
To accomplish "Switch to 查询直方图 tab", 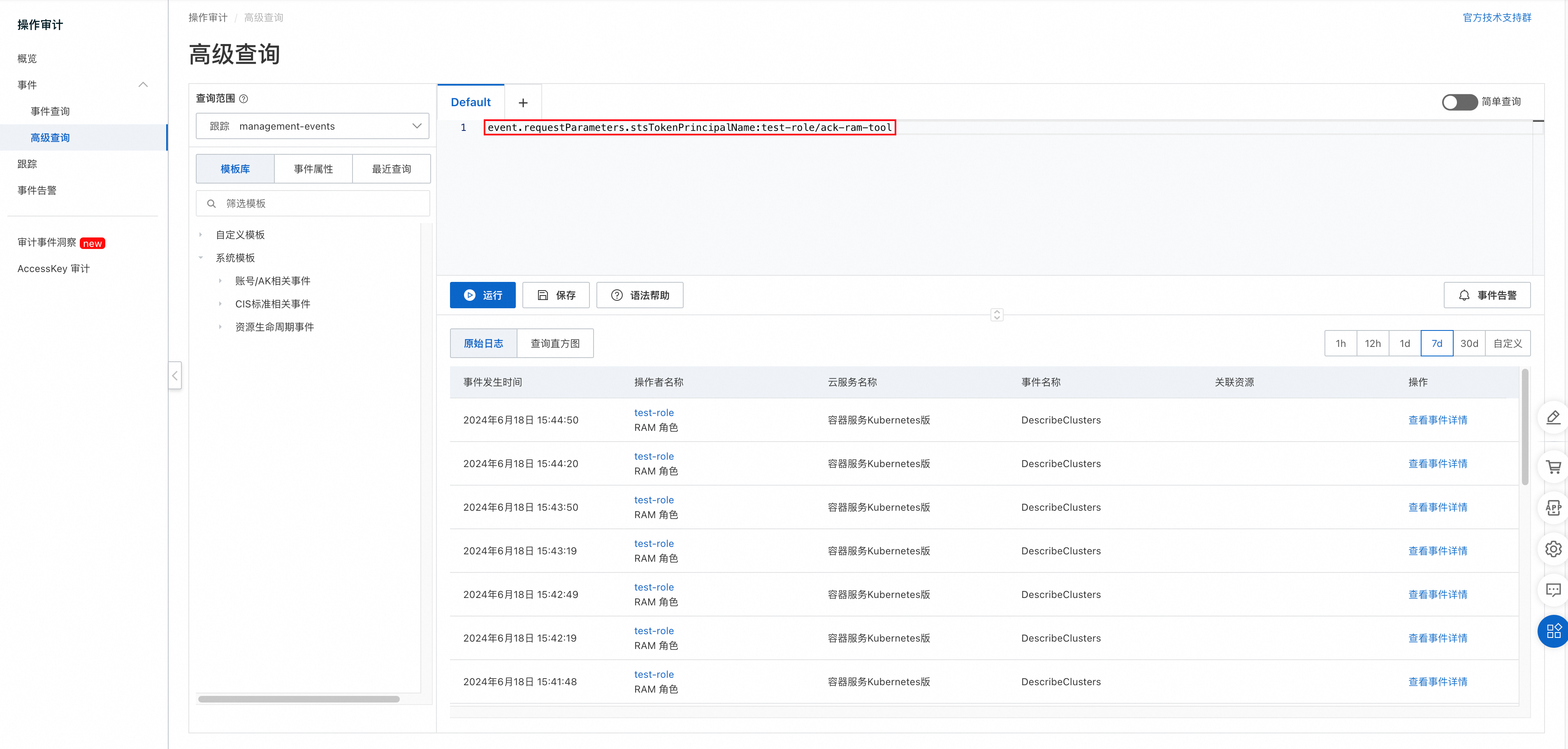I will click(555, 344).
